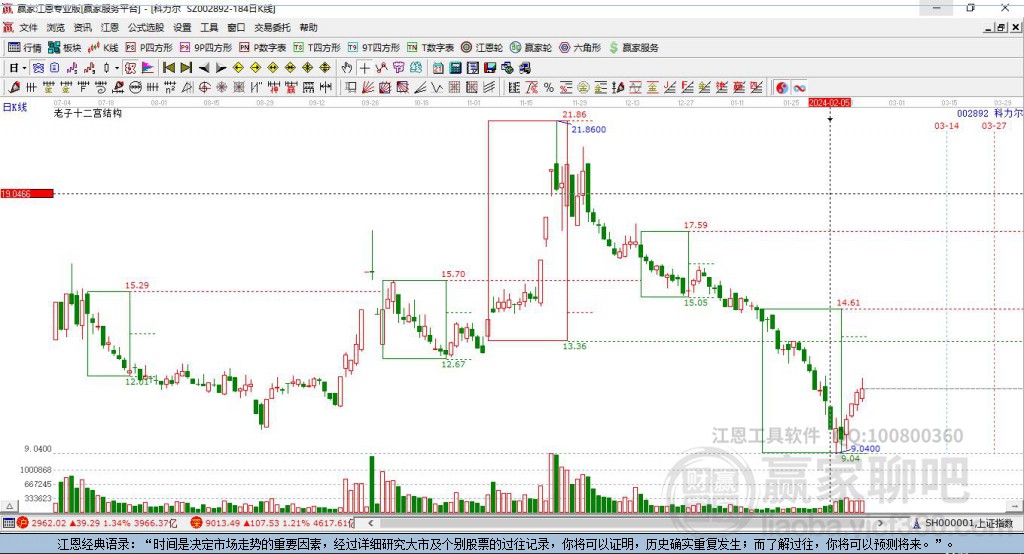Open the 浏览 menu

[x=56, y=27]
